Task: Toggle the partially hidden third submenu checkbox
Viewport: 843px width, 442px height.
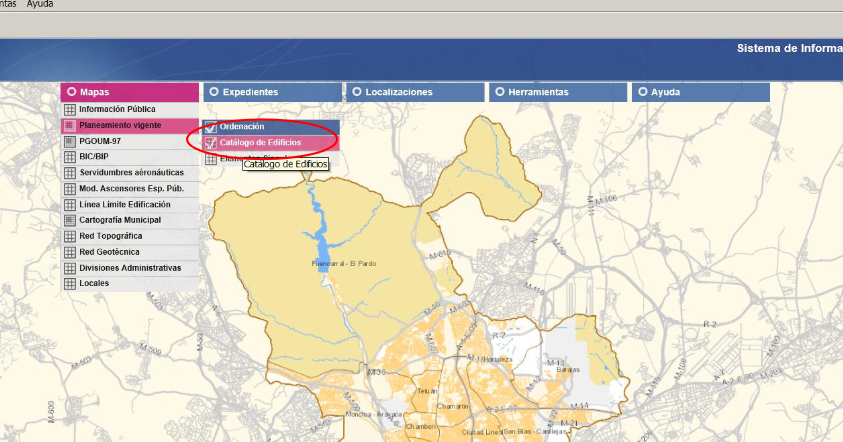Action: pyautogui.click(x=211, y=159)
